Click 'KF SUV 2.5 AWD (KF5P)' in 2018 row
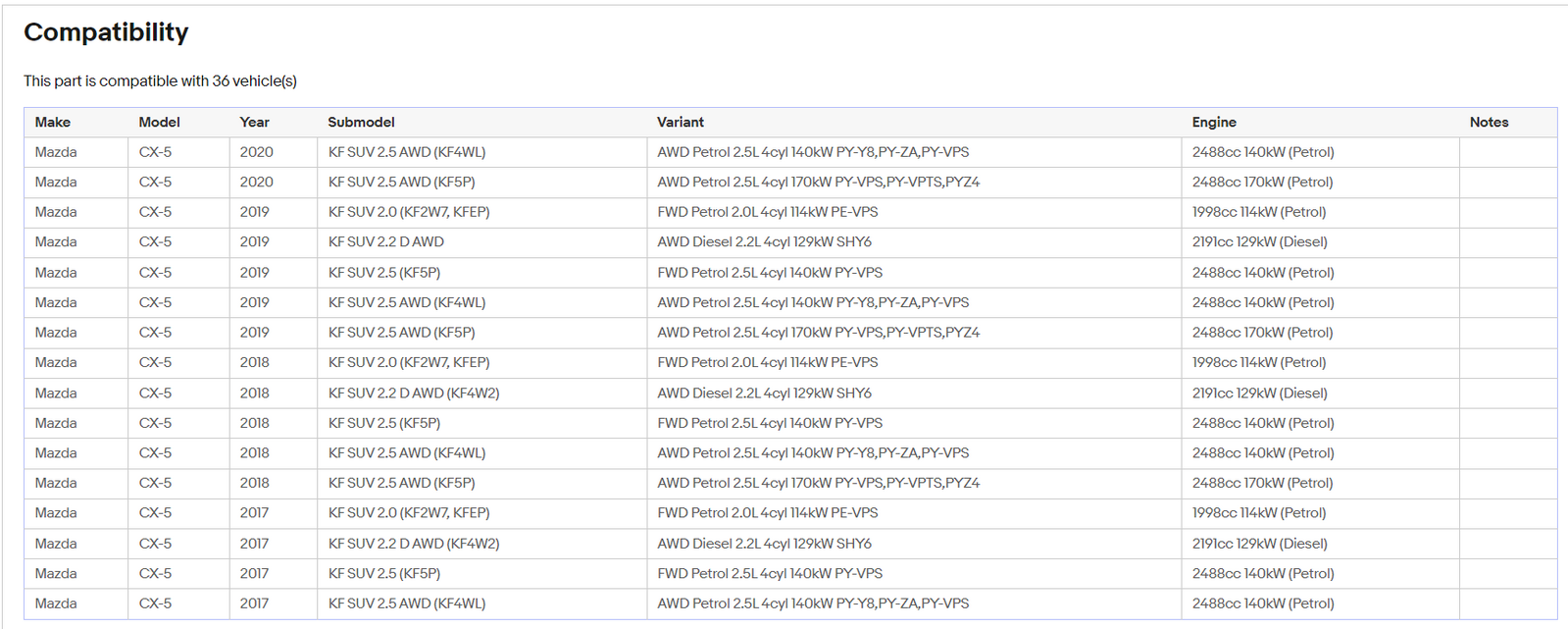1568x629 pixels. coord(401,483)
